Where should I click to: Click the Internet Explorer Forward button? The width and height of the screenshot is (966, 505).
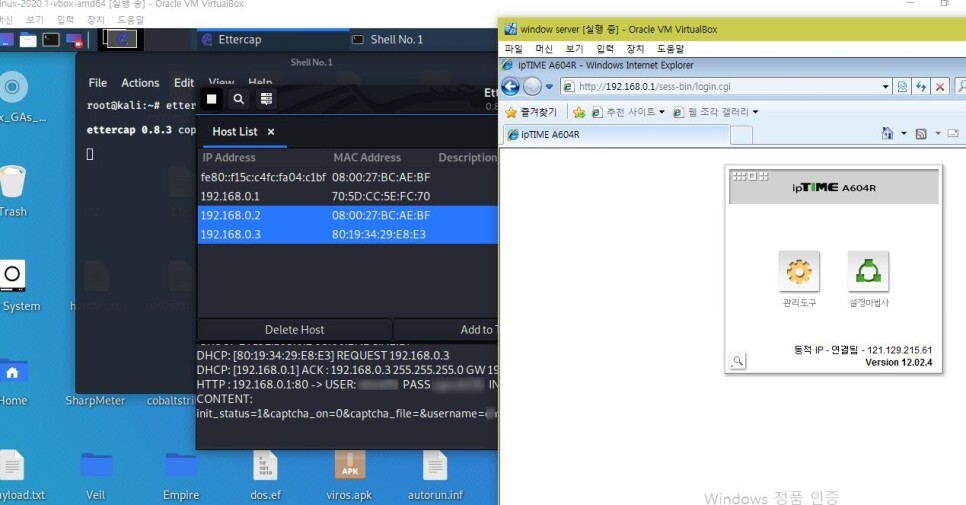532,87
